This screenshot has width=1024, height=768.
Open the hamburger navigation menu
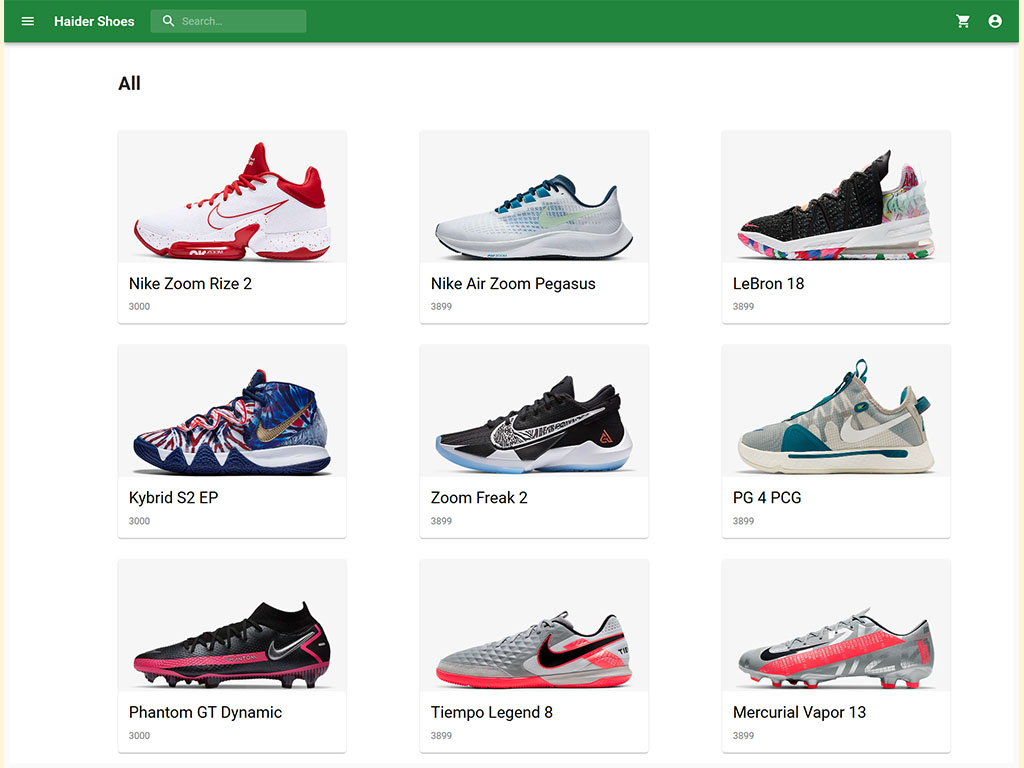(x=27, y=22)
